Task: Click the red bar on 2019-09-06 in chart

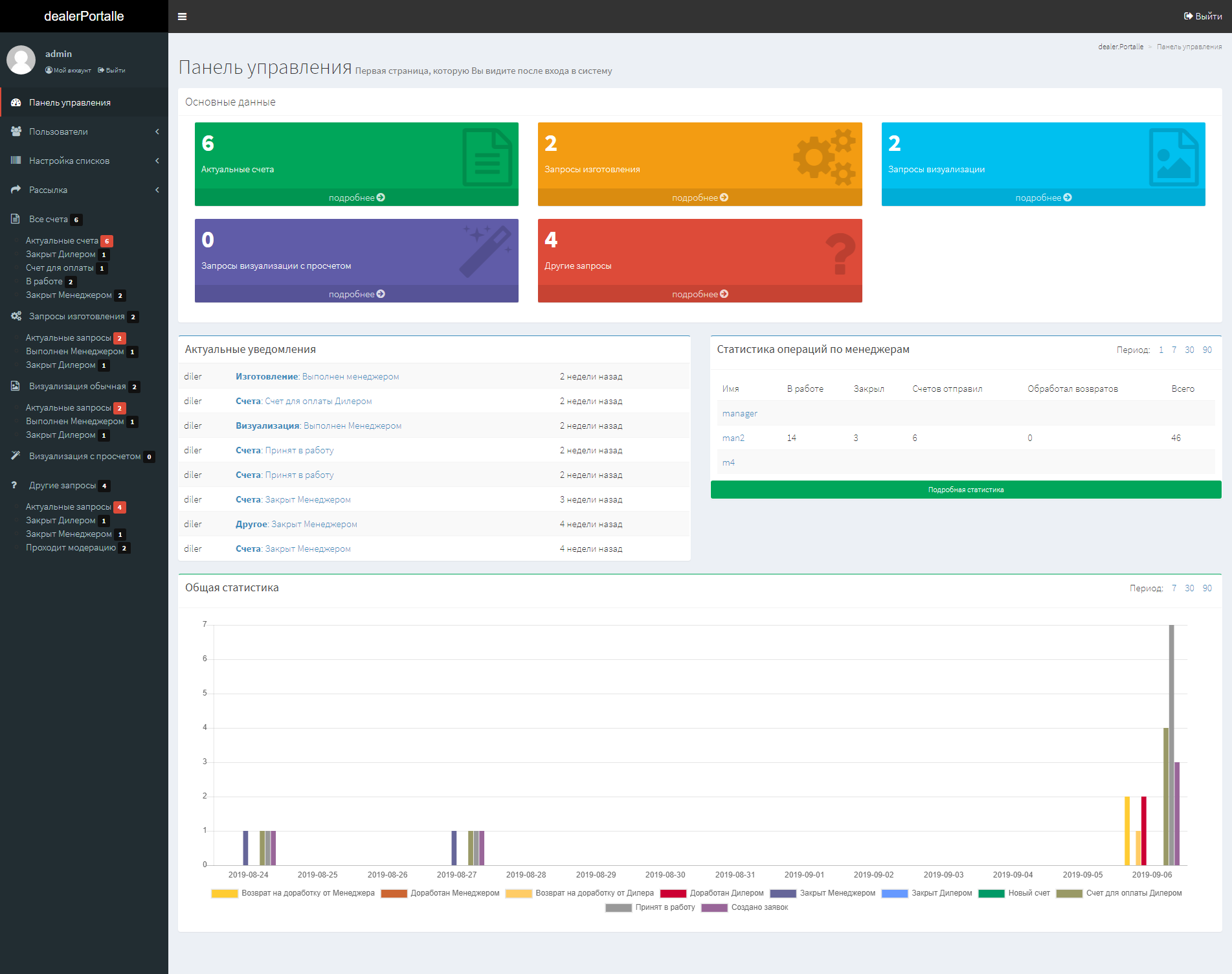Action: (x=1143, y=831)
